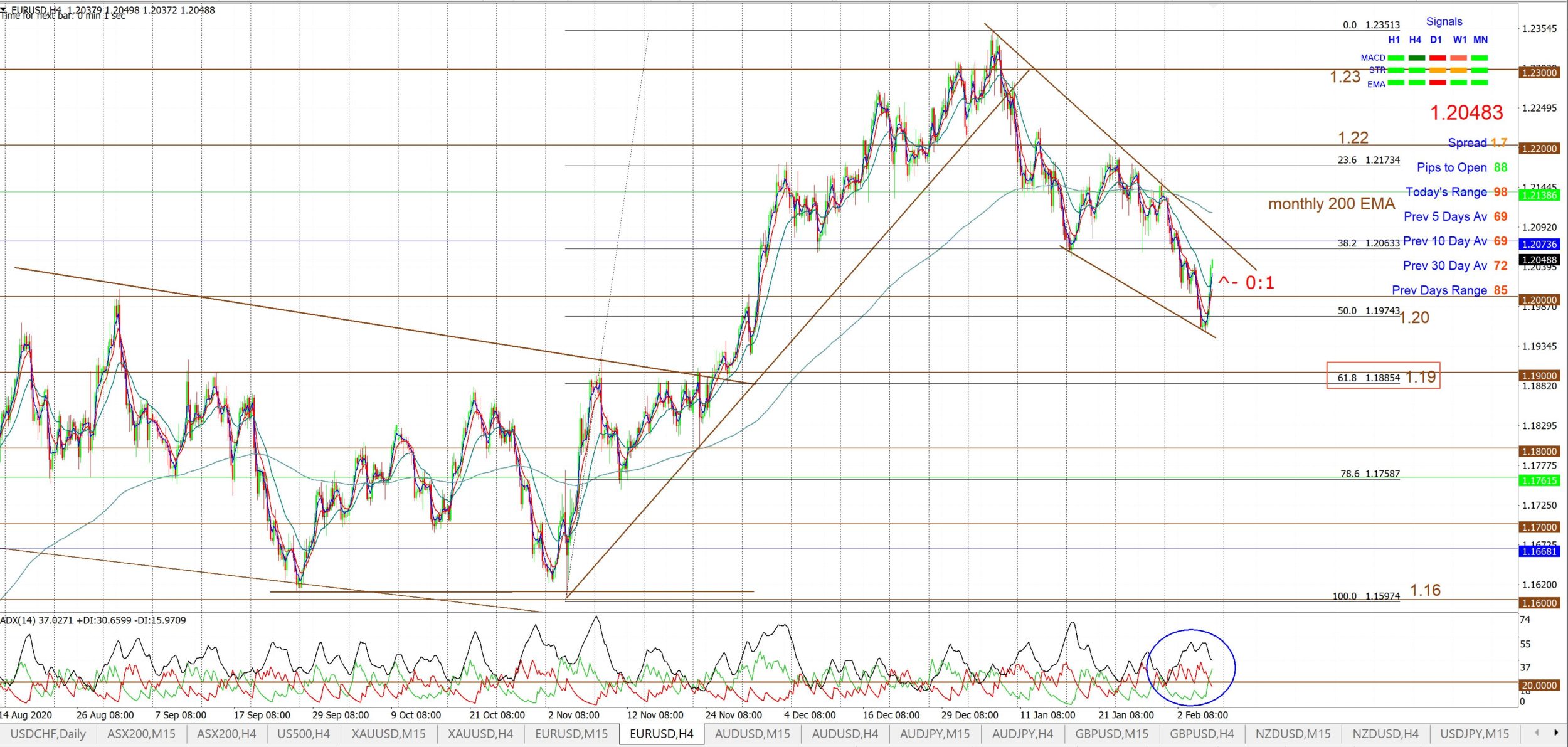This screenshot has width=1568, height=747.
Task: Select the 1.20000 price level label
Action: (1539, 300)
